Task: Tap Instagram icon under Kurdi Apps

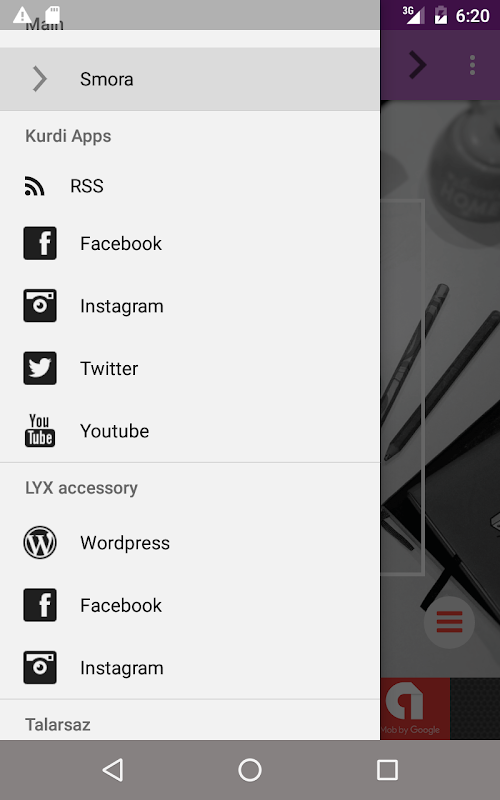Action: tap(40, 306)
